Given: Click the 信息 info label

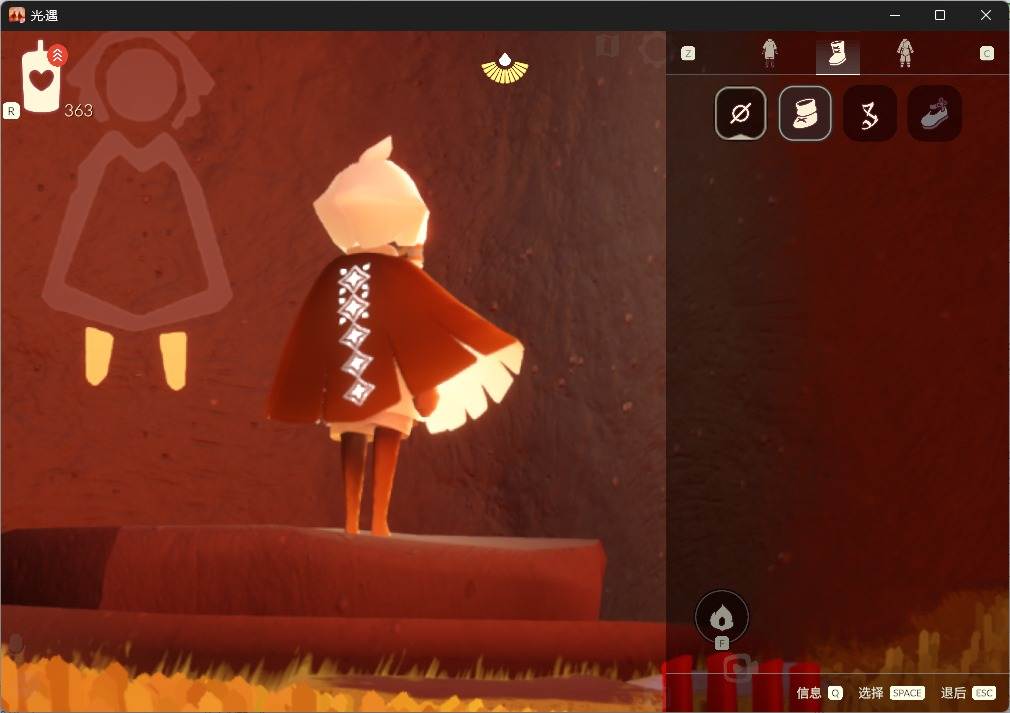Looking at the screenshot, I should coord(808,693).
